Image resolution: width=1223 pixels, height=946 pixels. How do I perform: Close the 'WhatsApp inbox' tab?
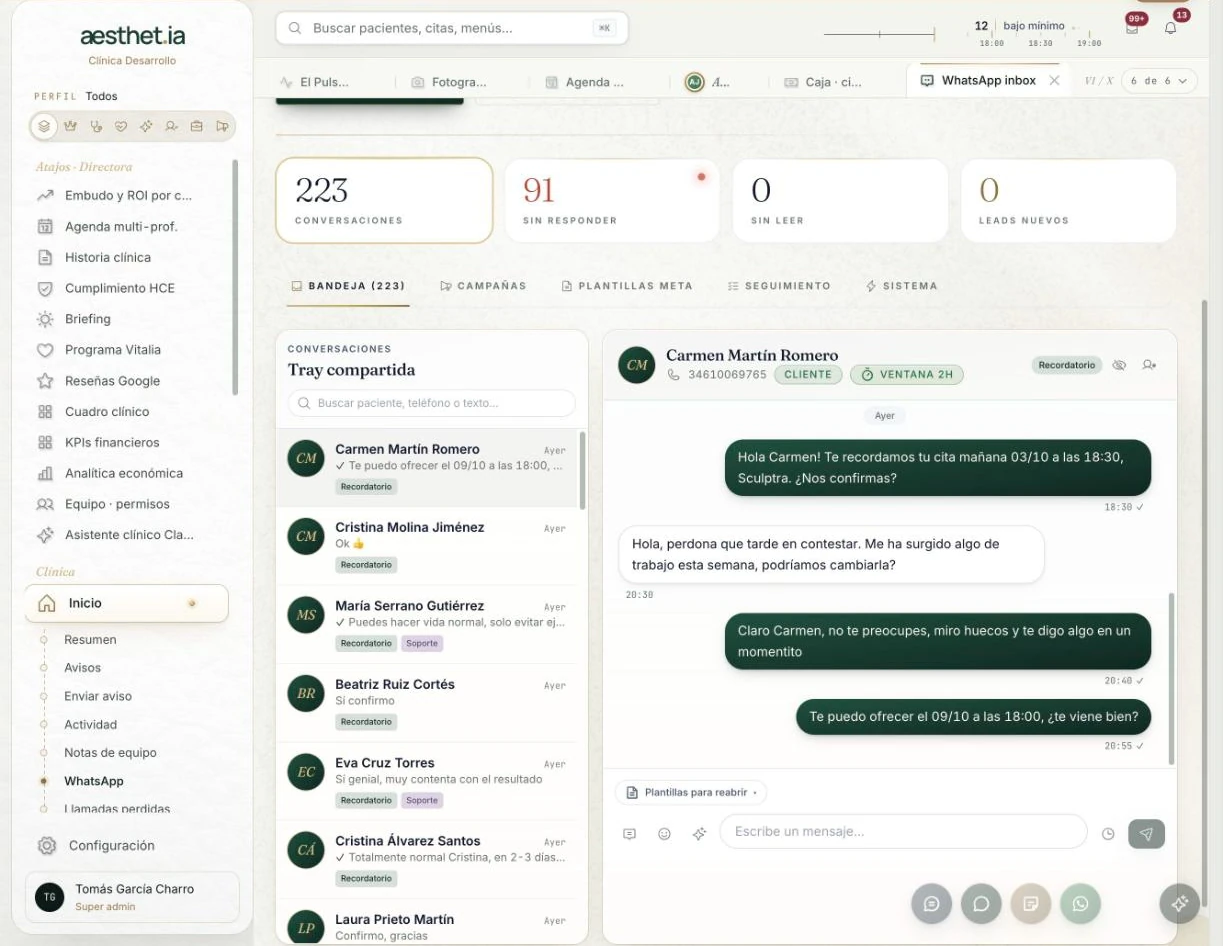point(1054,81)
